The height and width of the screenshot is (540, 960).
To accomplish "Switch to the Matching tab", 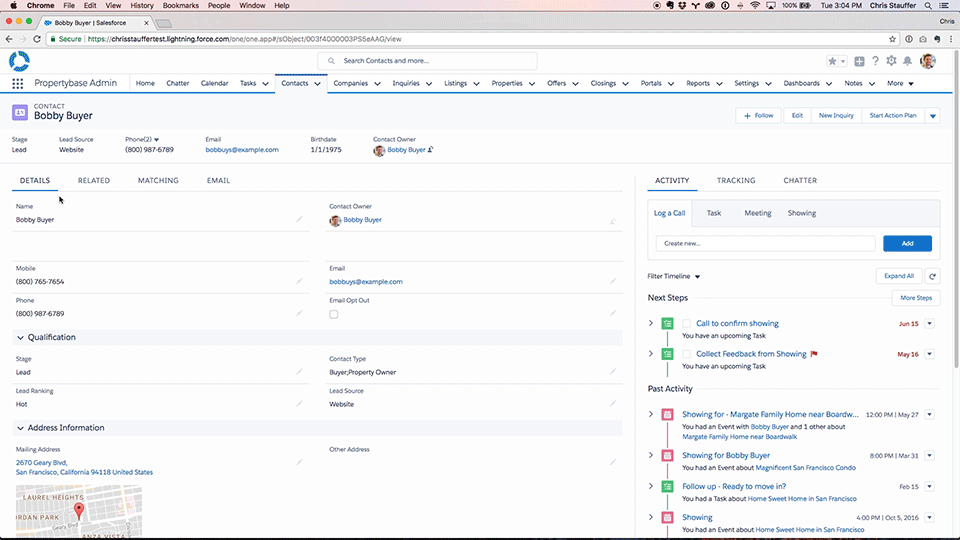I will click(x=158, y=181).
